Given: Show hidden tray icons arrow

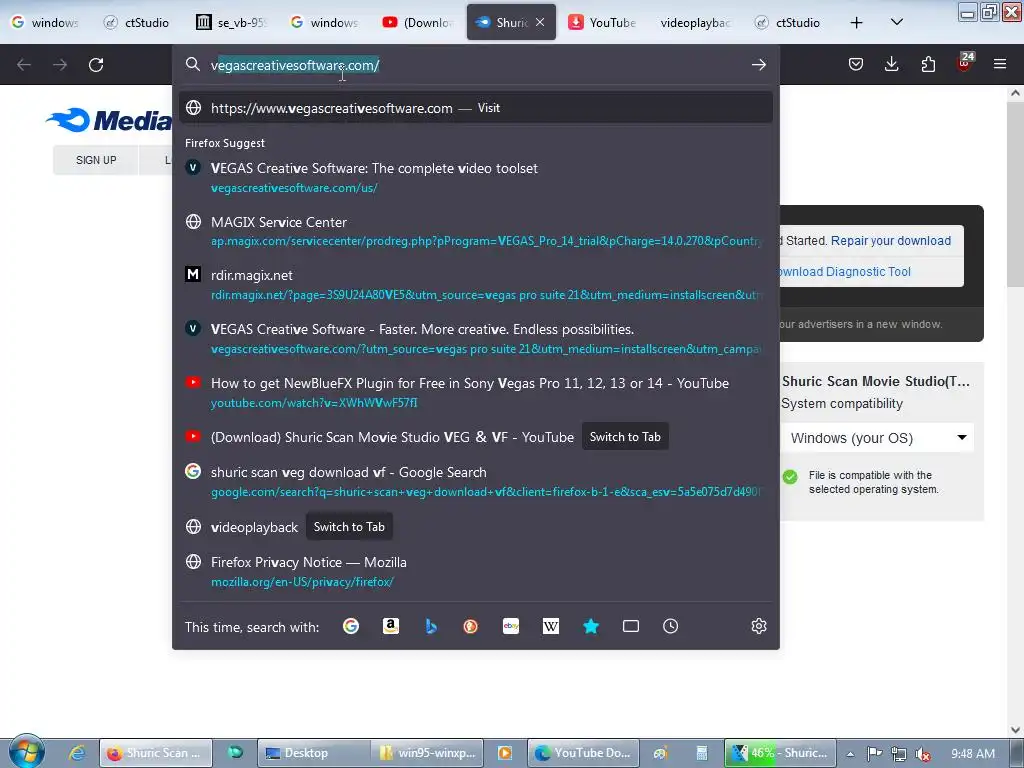Looking at the screenshot, I should tap(850, 754).
